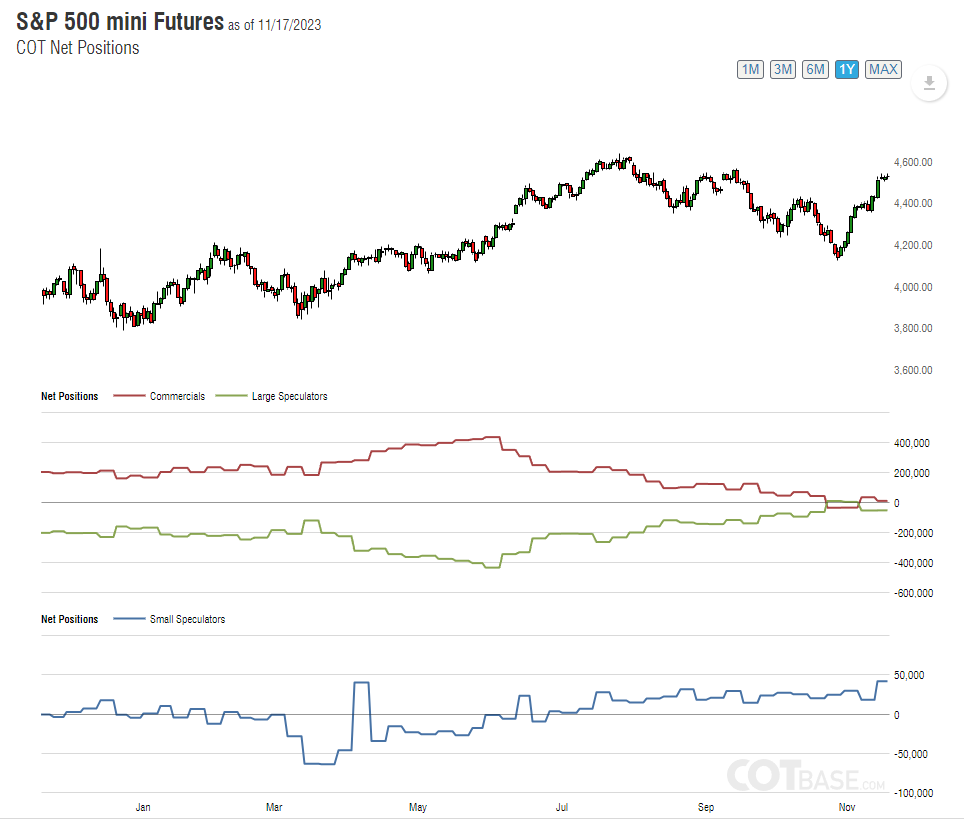The width and height of the screenshot is (964, 819).
Task: Click the 4,600.00 price axis label
Action: [913, 162]
